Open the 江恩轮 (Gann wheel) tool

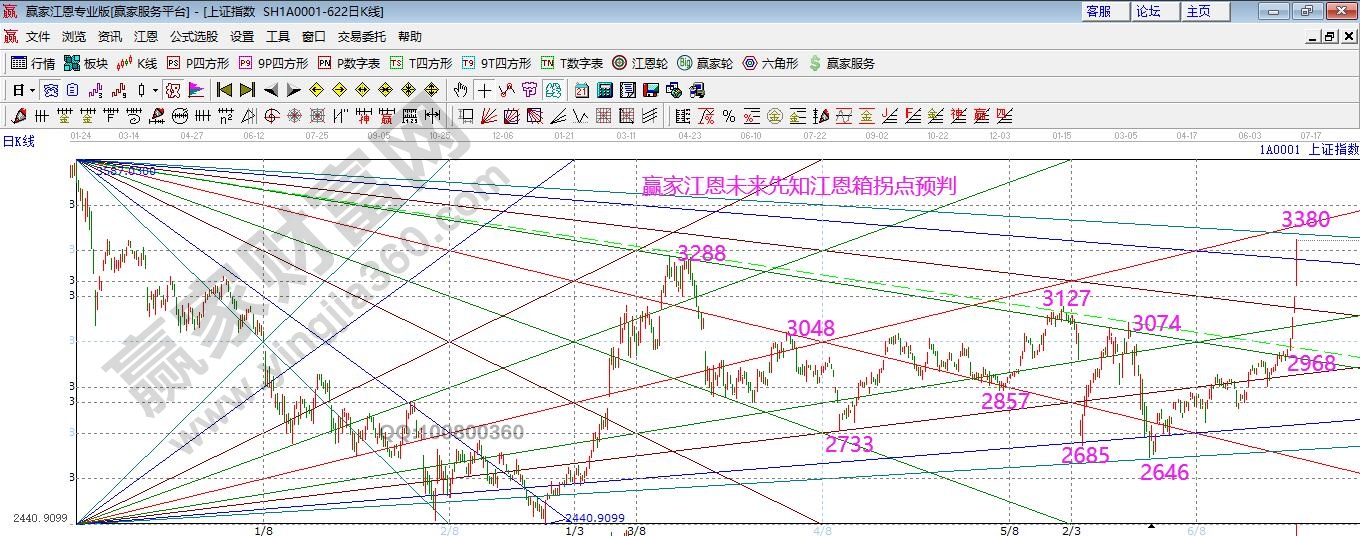(x=636, y=63)
